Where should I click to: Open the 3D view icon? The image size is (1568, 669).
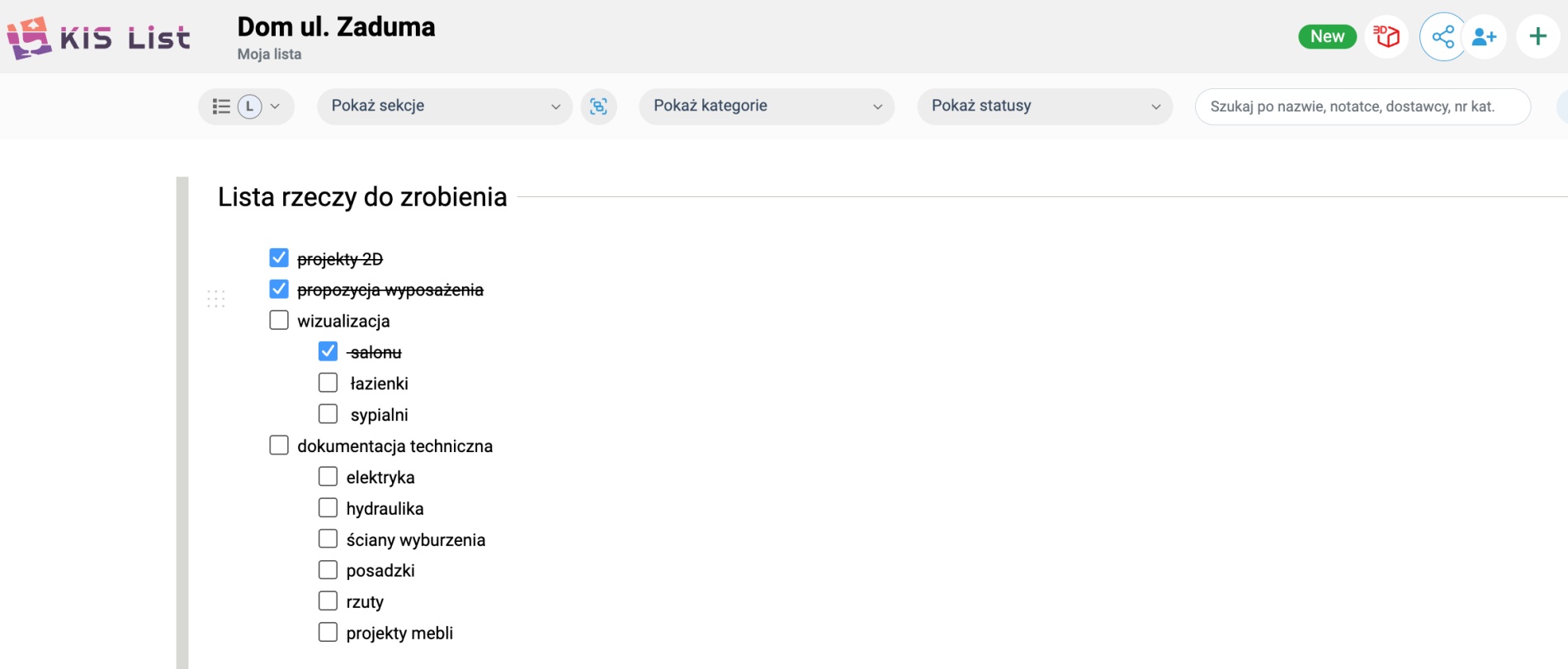click(1386, 36)
